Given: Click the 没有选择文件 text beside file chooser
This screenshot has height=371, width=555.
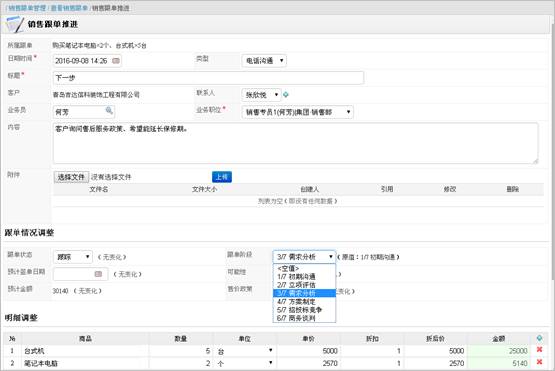Looking at the screenshot, I should 111,177.
